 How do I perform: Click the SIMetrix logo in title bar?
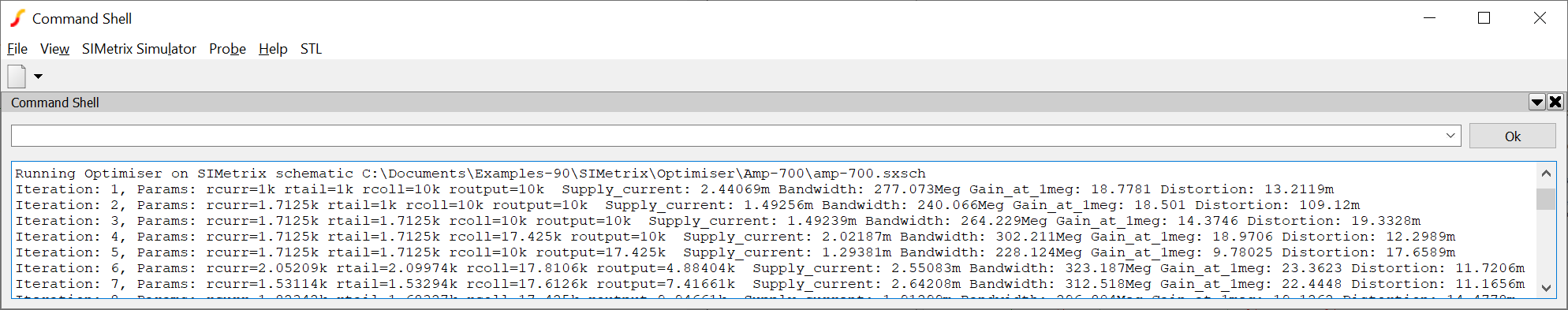tap(17, 18)
